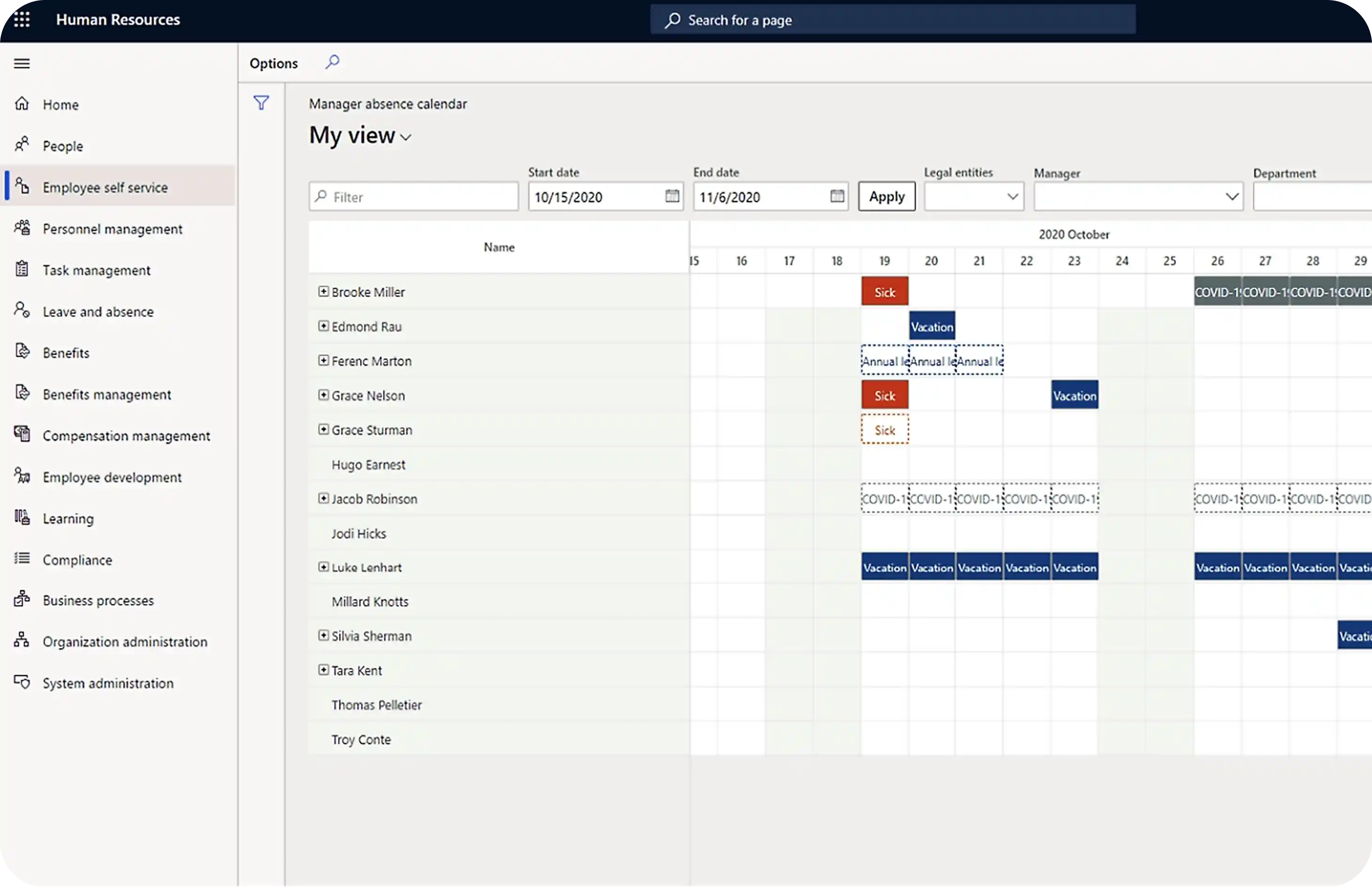This screenshot has width=1372, height=887.
Task: Select the Learning icon in the sidebar
Action: (22, 518)
